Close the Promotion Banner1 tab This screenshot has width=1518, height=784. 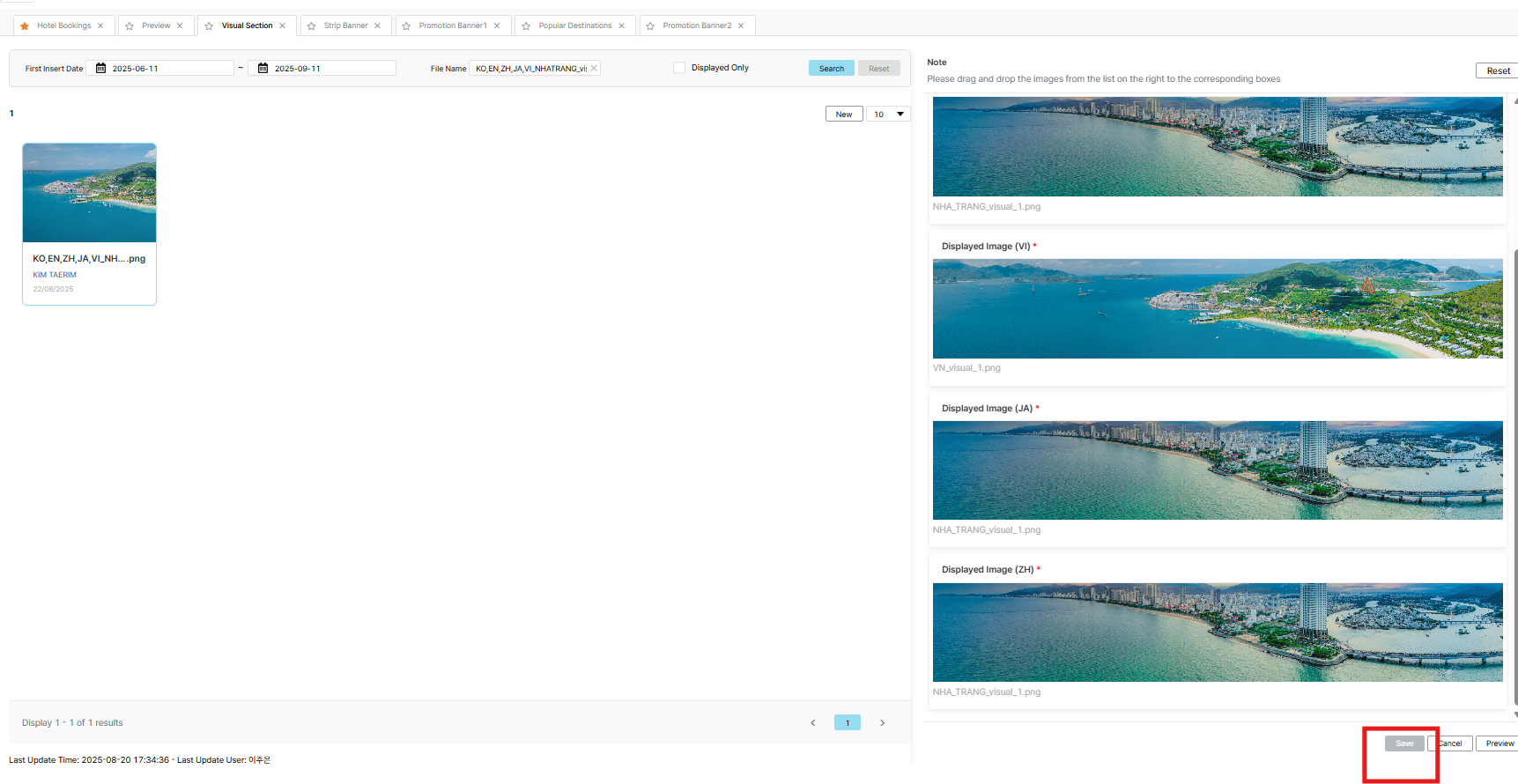tap(497, 26)
